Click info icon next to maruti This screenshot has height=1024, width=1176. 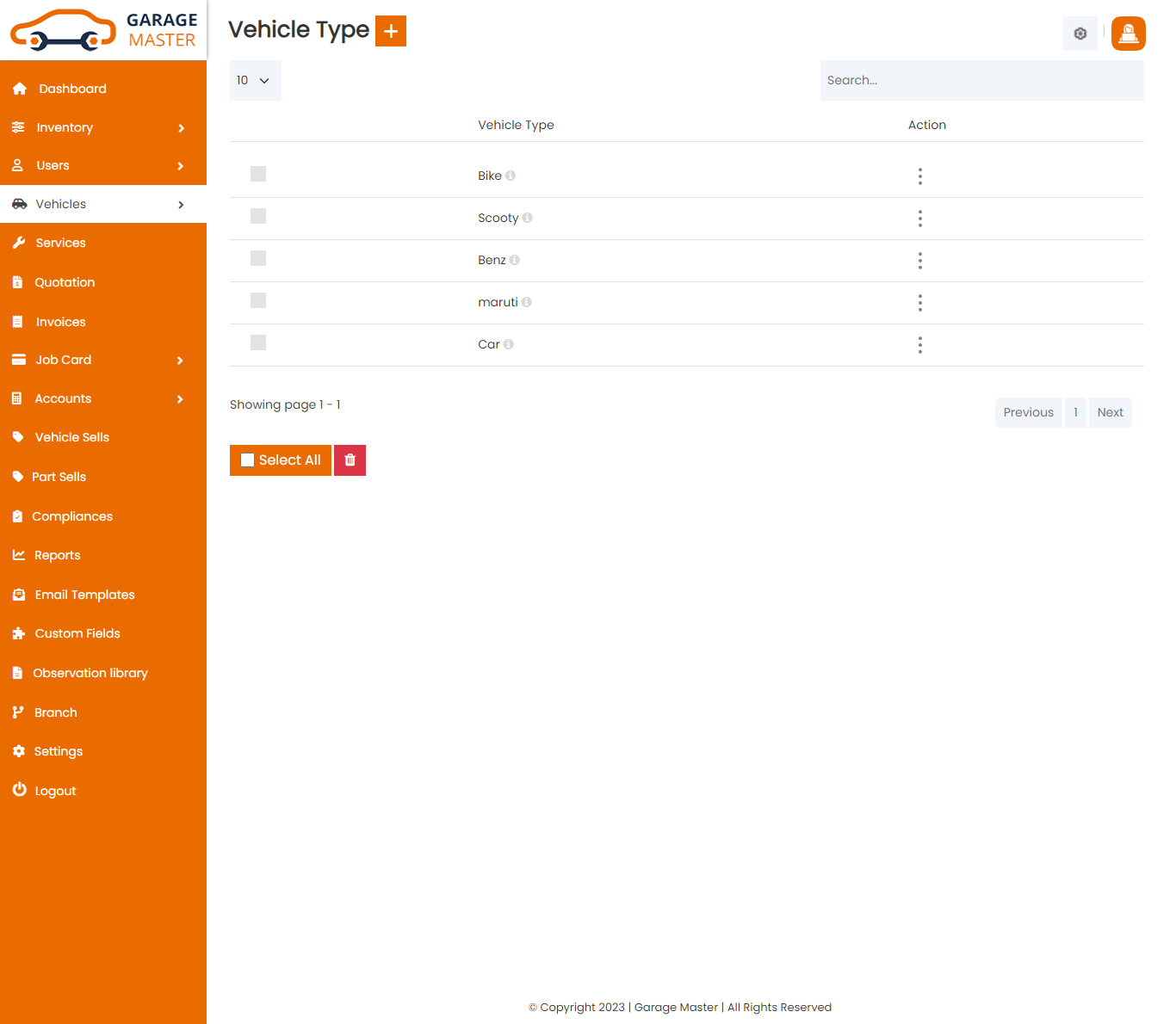tap(527, 302)
